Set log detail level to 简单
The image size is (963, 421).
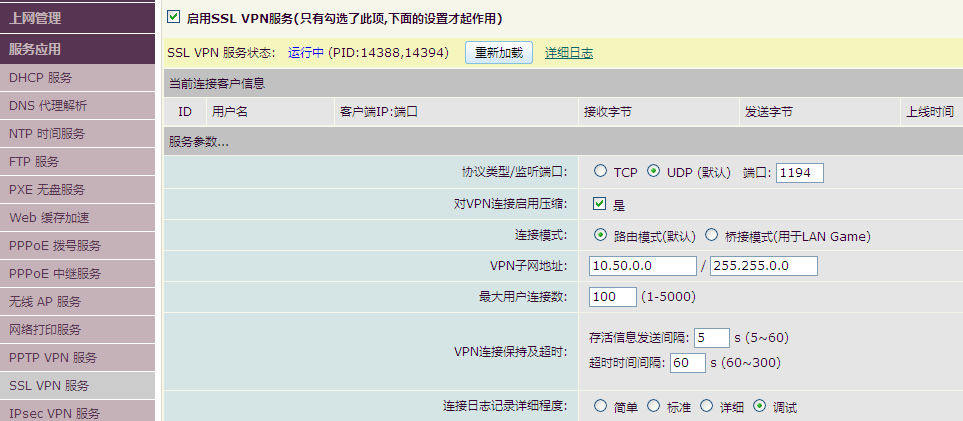point(600,406)
